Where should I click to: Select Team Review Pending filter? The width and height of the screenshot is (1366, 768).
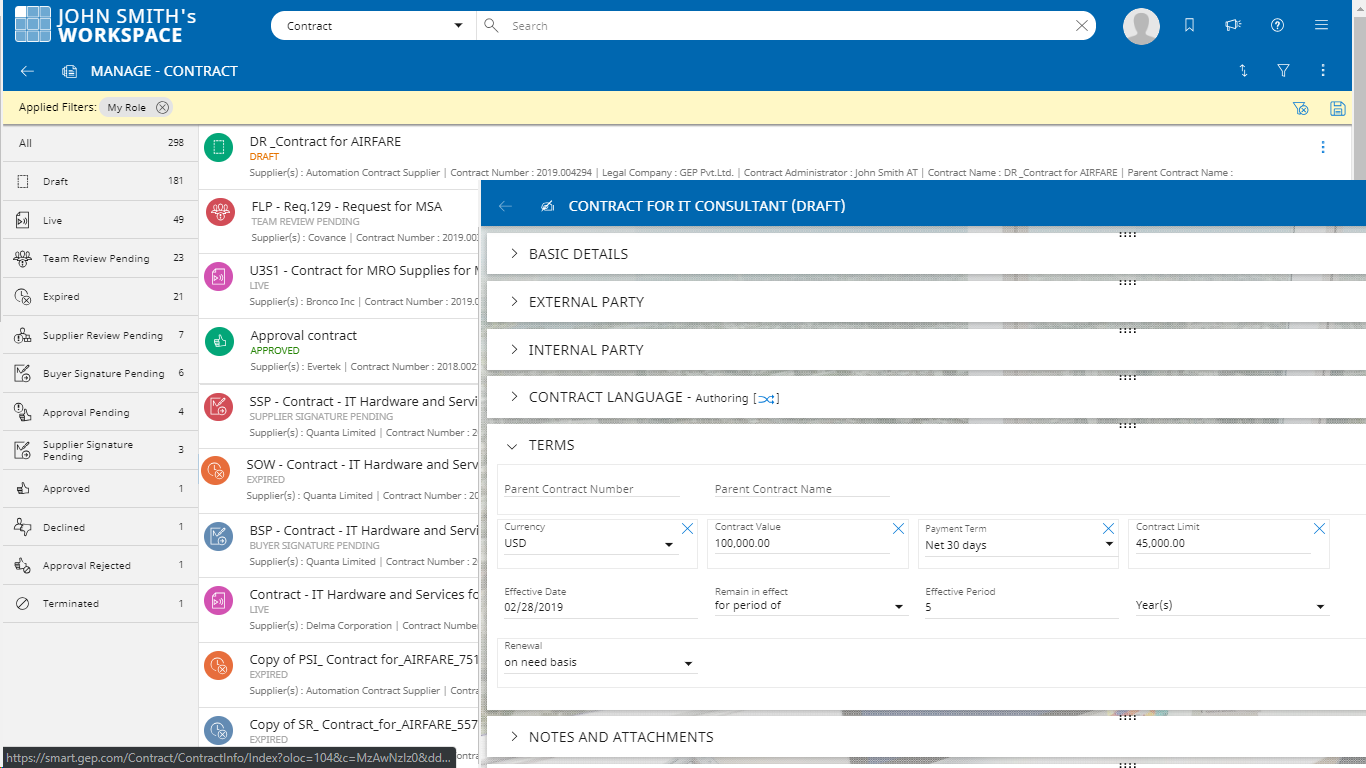click(x=100, y=258)
